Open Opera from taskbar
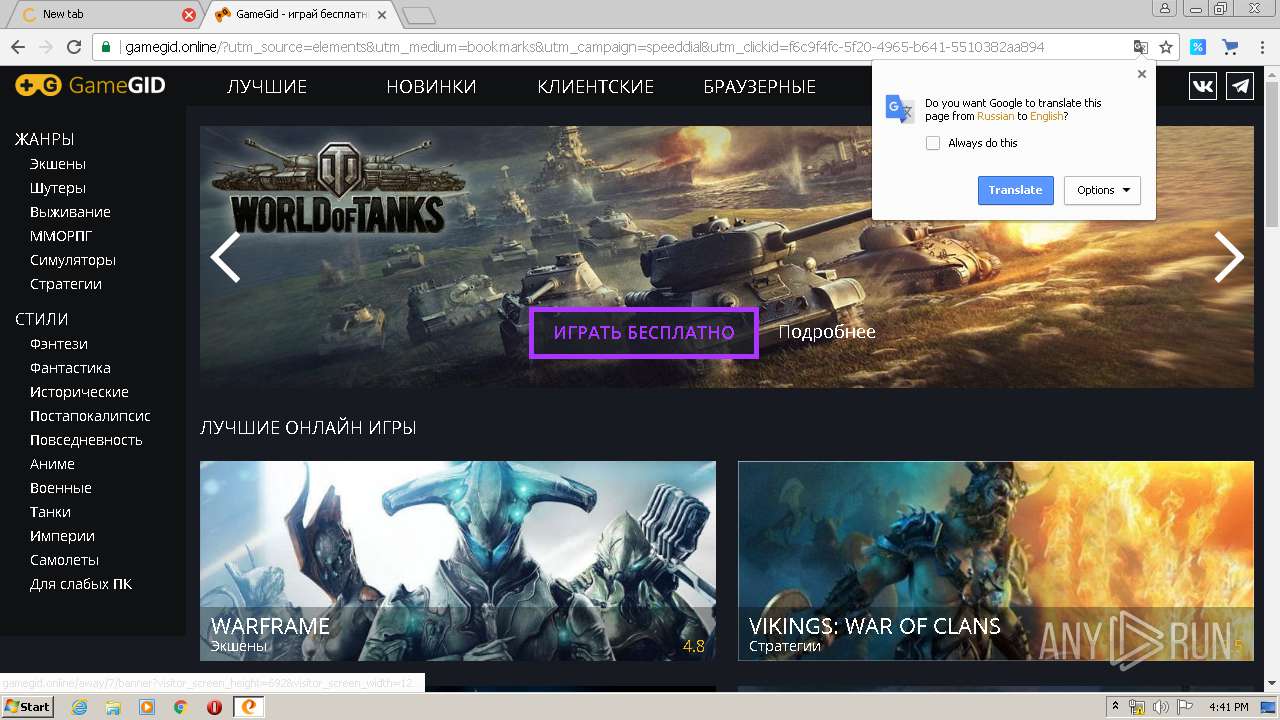The height and width of the screenshot is (720, 1280). click(214, 707)
